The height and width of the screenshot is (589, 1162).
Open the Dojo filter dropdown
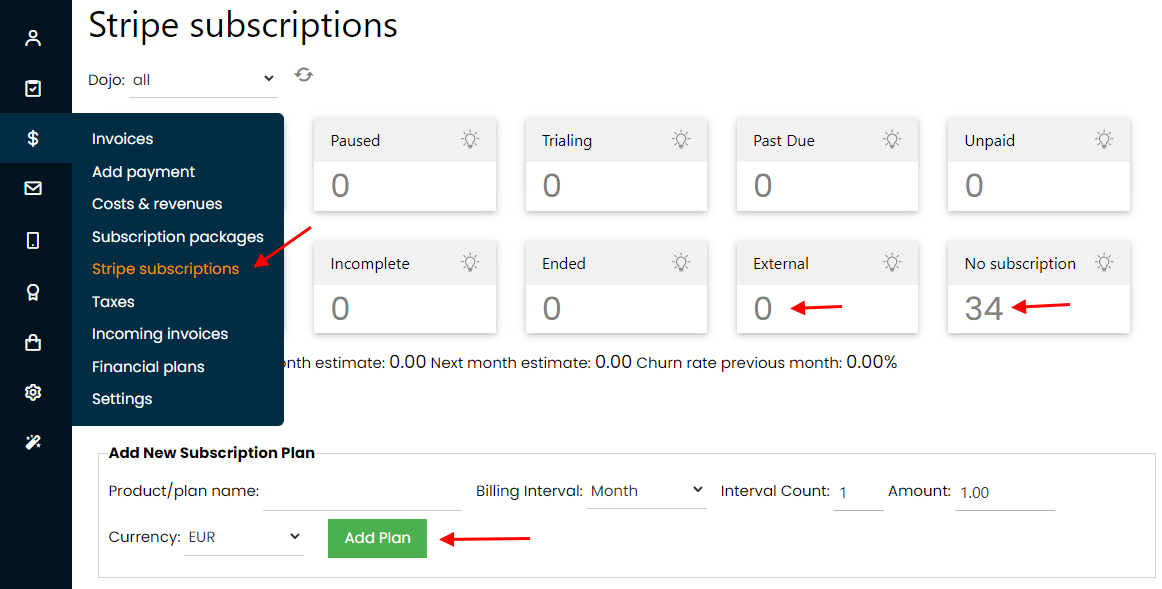tap(204, 80)
